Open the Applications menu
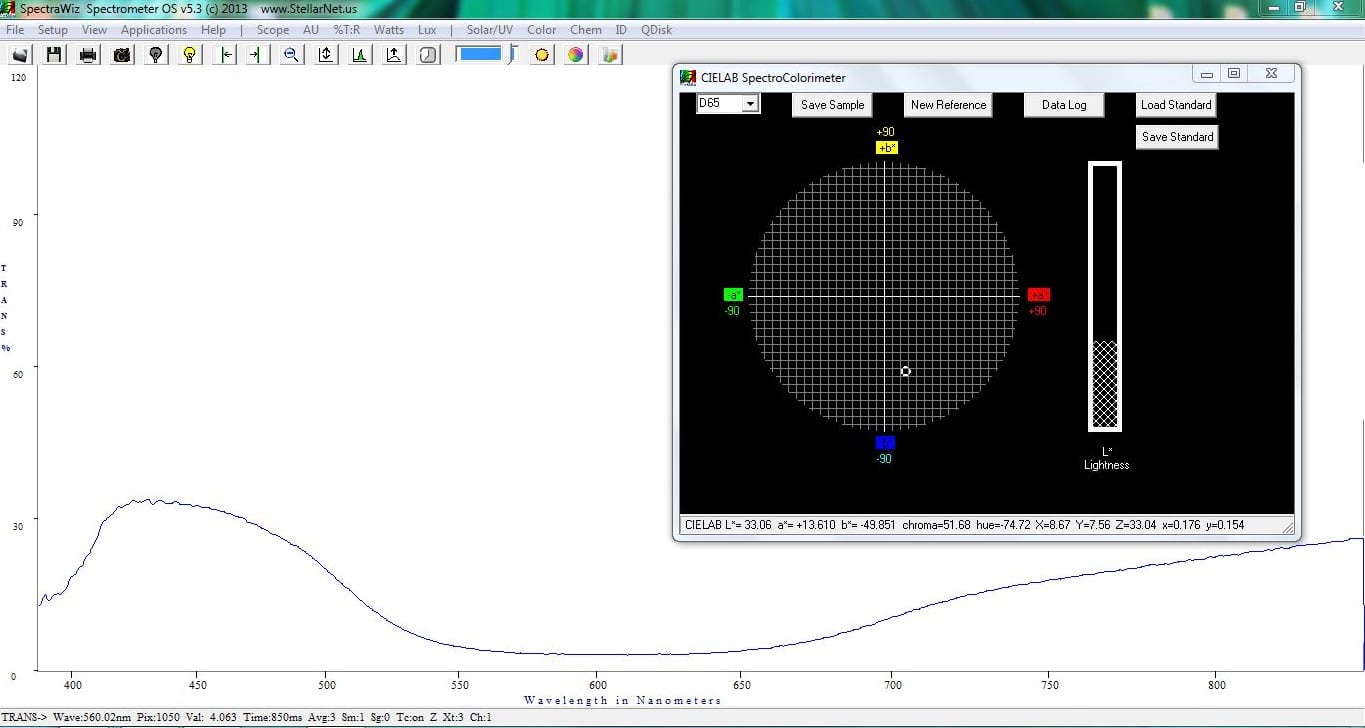The width and height of the screenshot is (1365, 728). pyautogui.click(x=154, y=30)
